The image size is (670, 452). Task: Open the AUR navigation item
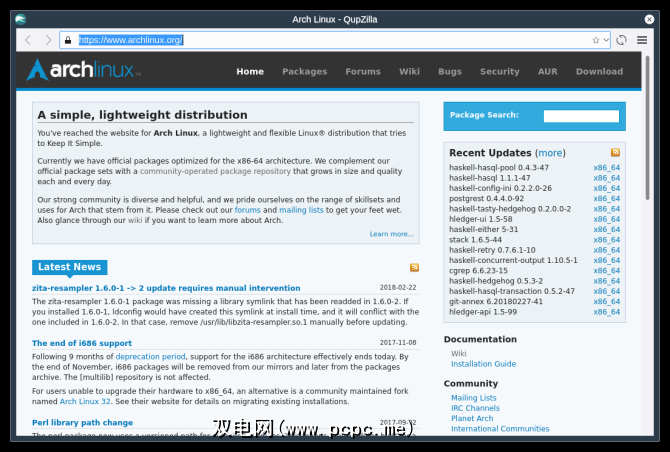(547, 72)
